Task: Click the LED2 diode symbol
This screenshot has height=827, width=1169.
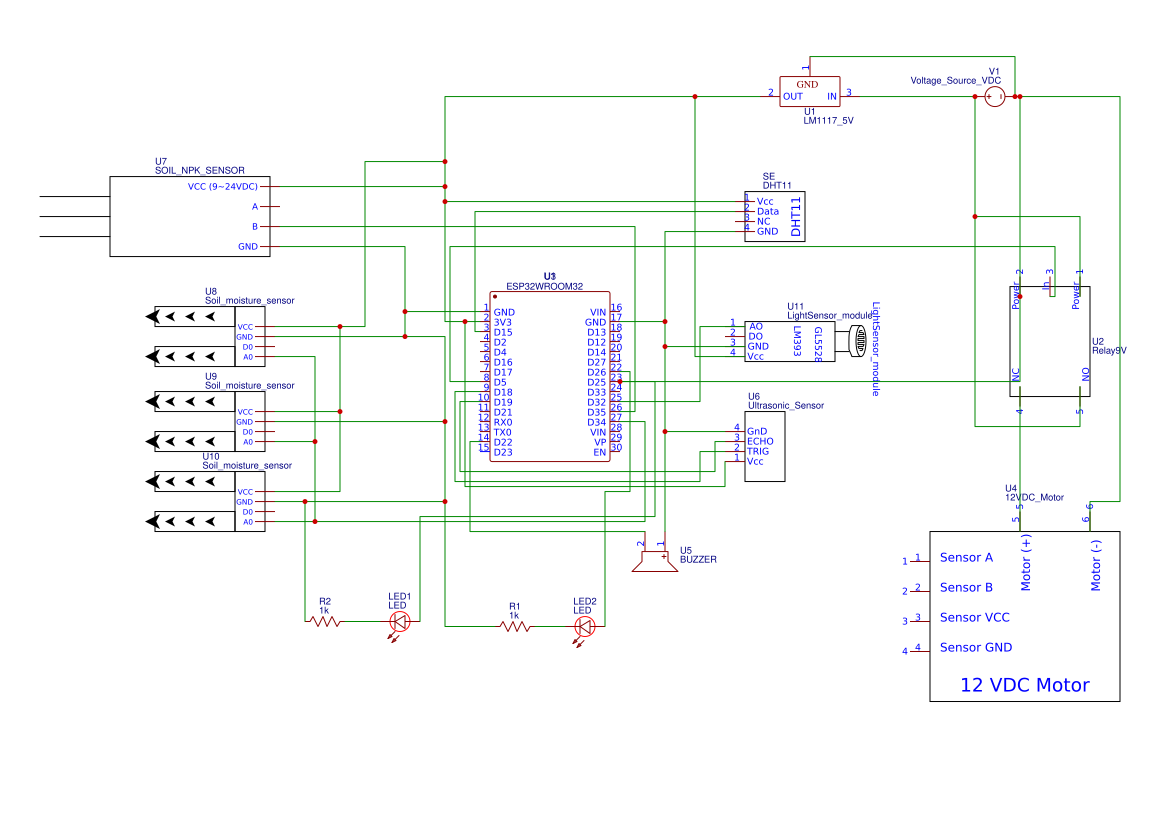Action: pyautogui.click(x=585, y=627)
